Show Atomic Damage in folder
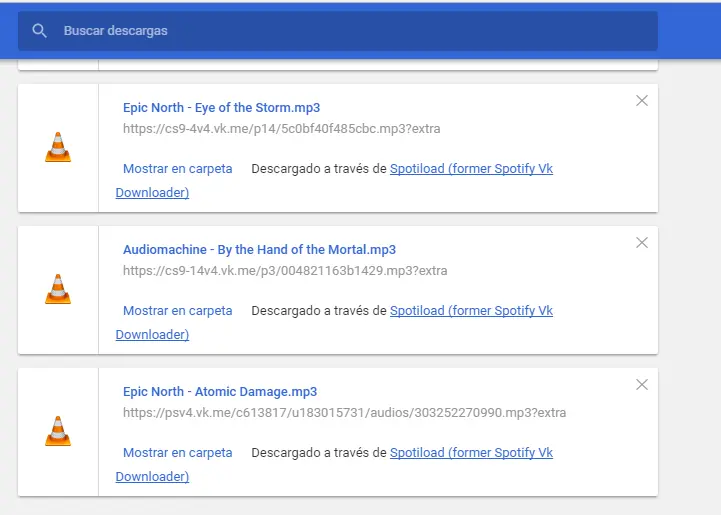This screenshot has width=721, height=515. 177,453
